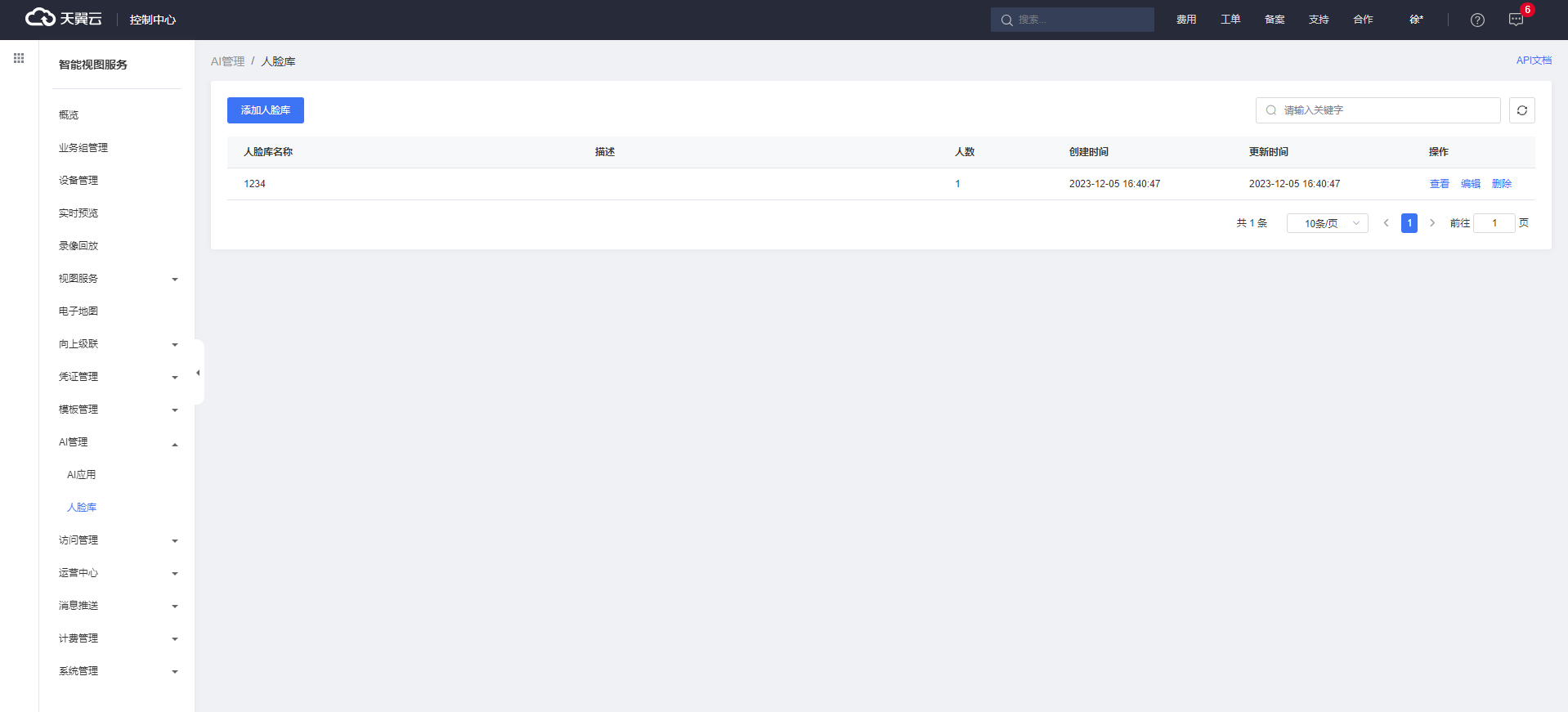Open 录像回放 in the sidebar

(78, 246)
